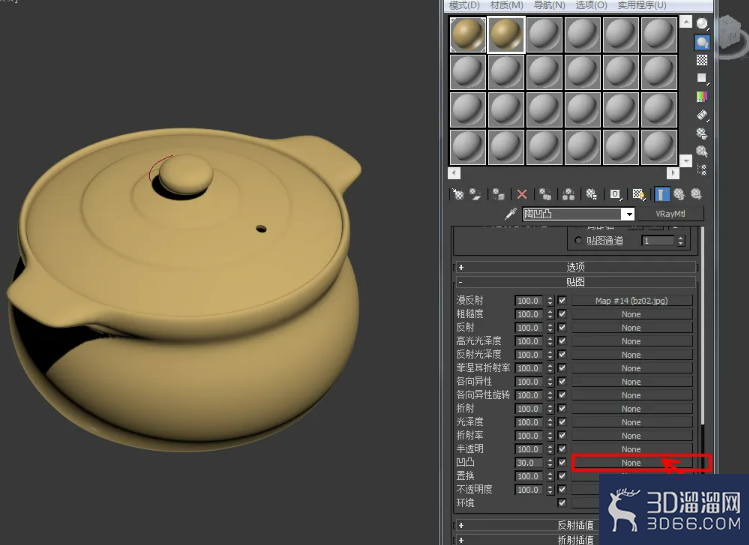Open the material name dropdown arrow
The image size is (749, 545).
coord(629,214)
